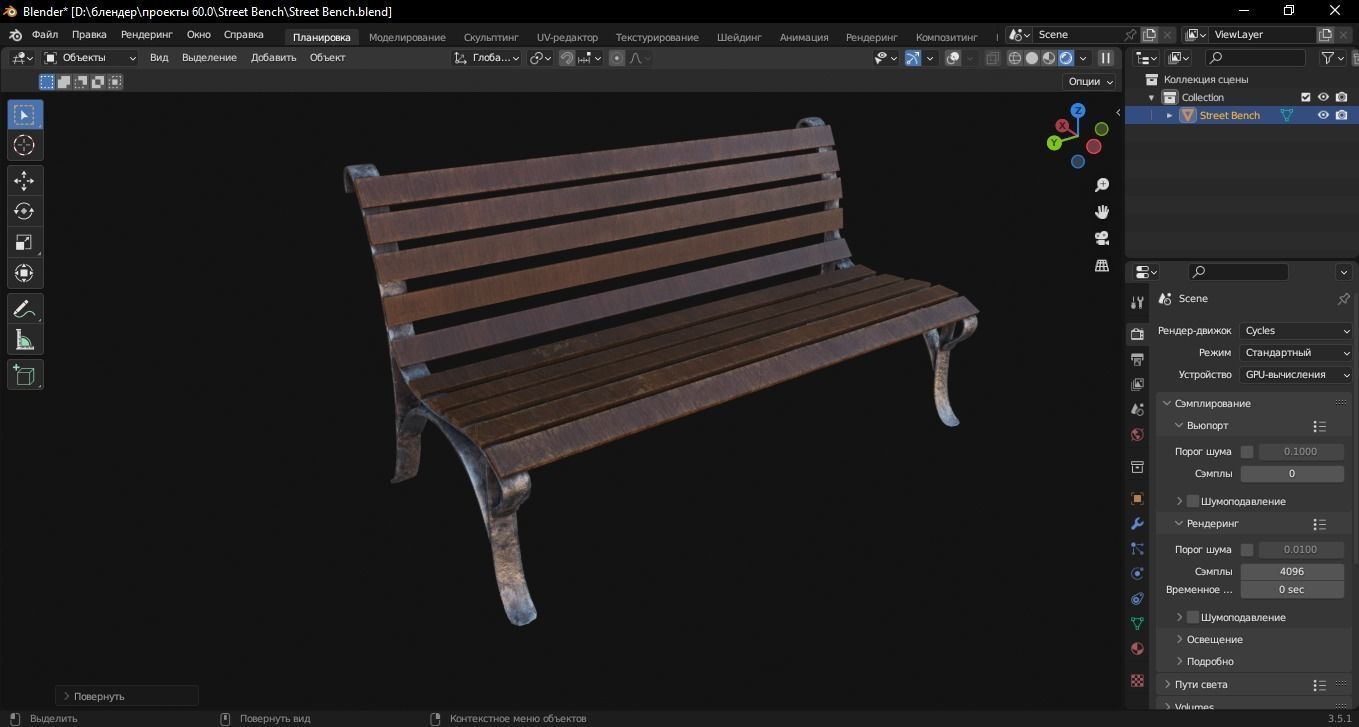1359x727 pixels.
Task: Open the View Layer properties tab icon
Action: (1137, 384)
